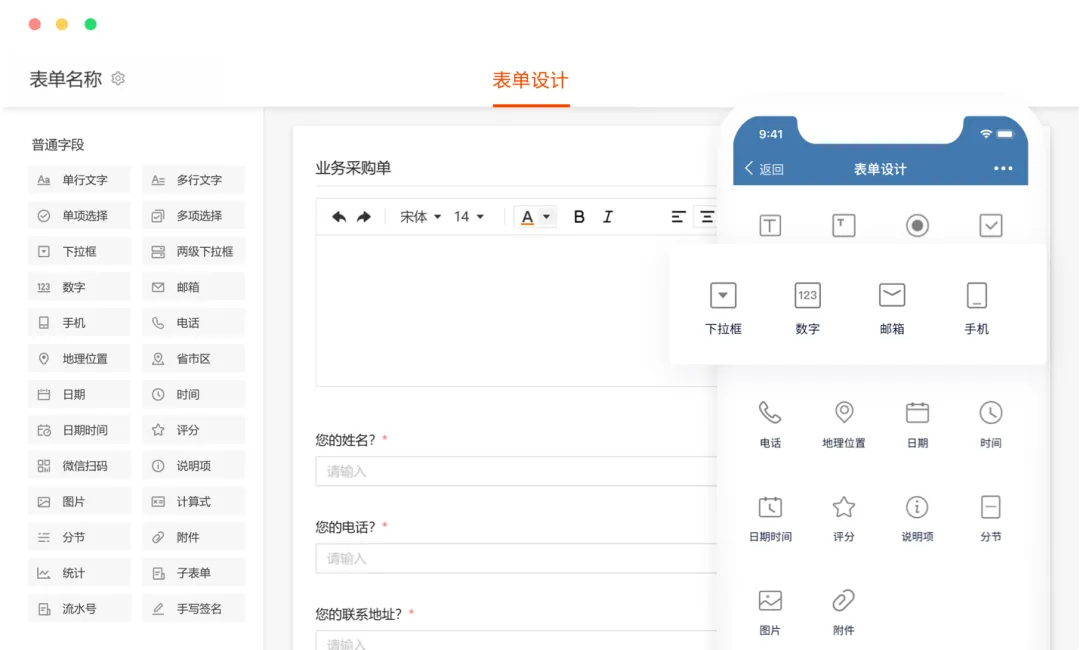Toggle bold formatting in the editor
Screen dimensions: 1080x650
pyautogui.click(x=579, y=217)
